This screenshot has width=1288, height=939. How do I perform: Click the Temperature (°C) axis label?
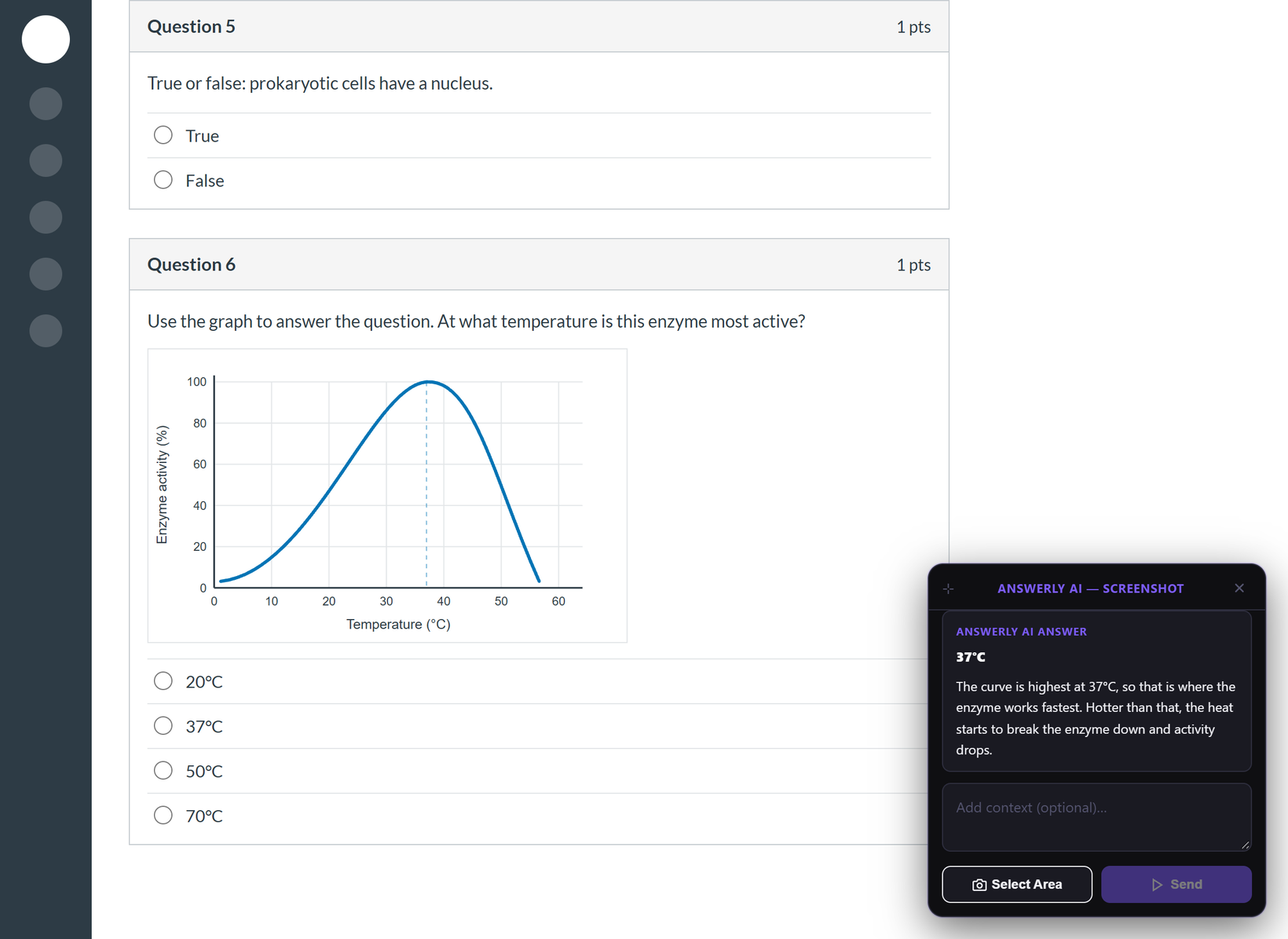click(x=398, y=624)
